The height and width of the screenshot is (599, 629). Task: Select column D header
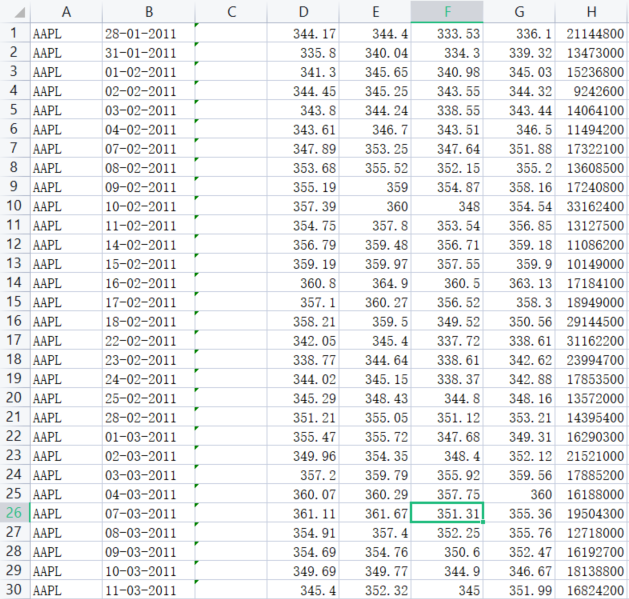tap(303, 12)
